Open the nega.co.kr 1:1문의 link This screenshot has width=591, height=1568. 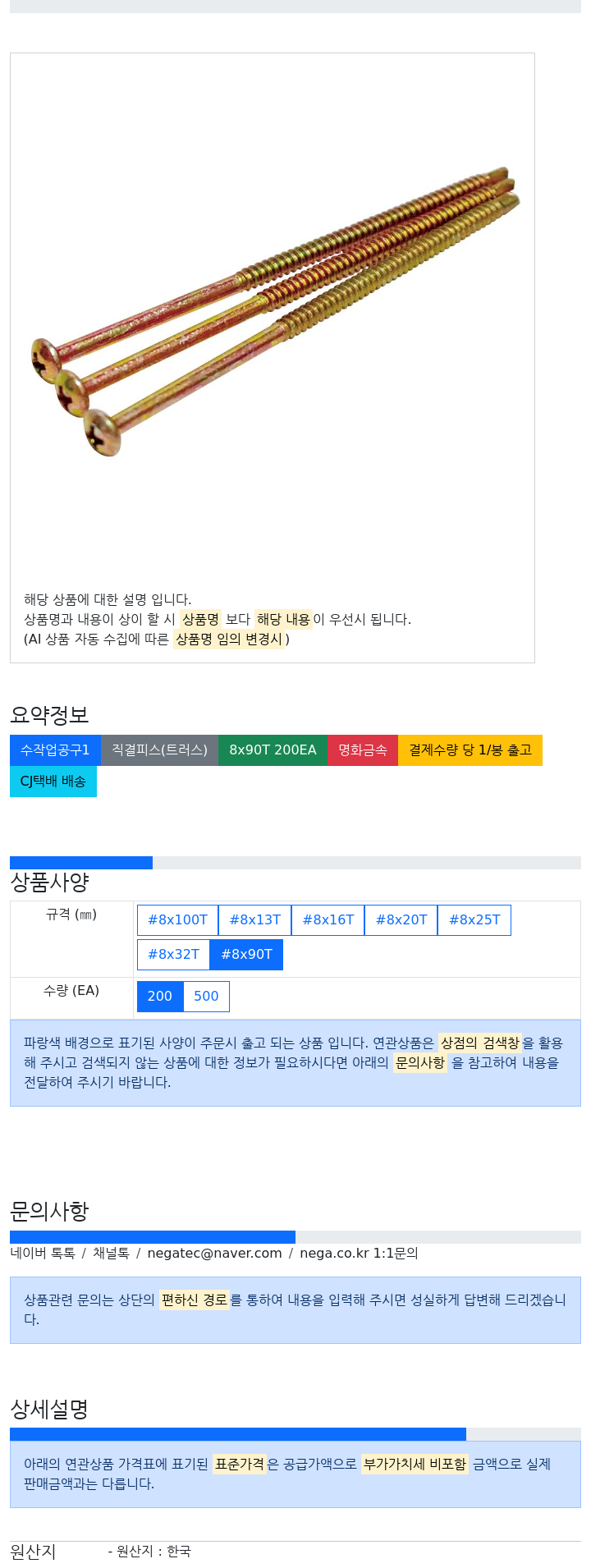click(359, 1254)
